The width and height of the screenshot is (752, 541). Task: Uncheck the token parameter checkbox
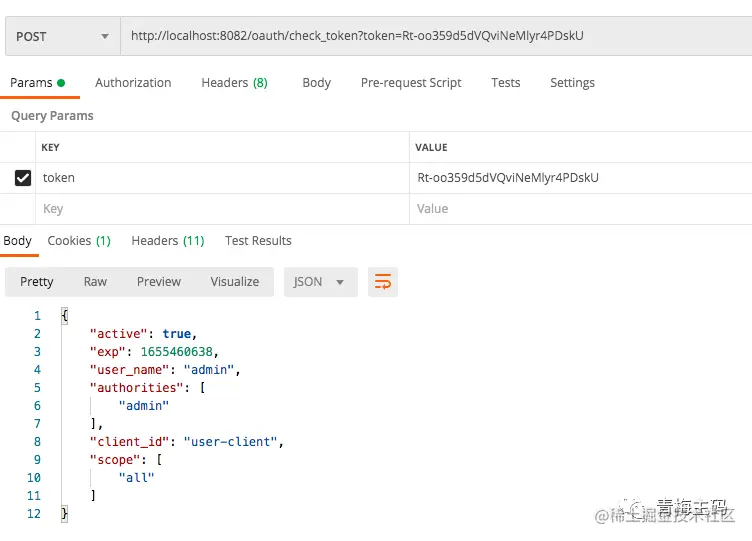pos(23,178)
